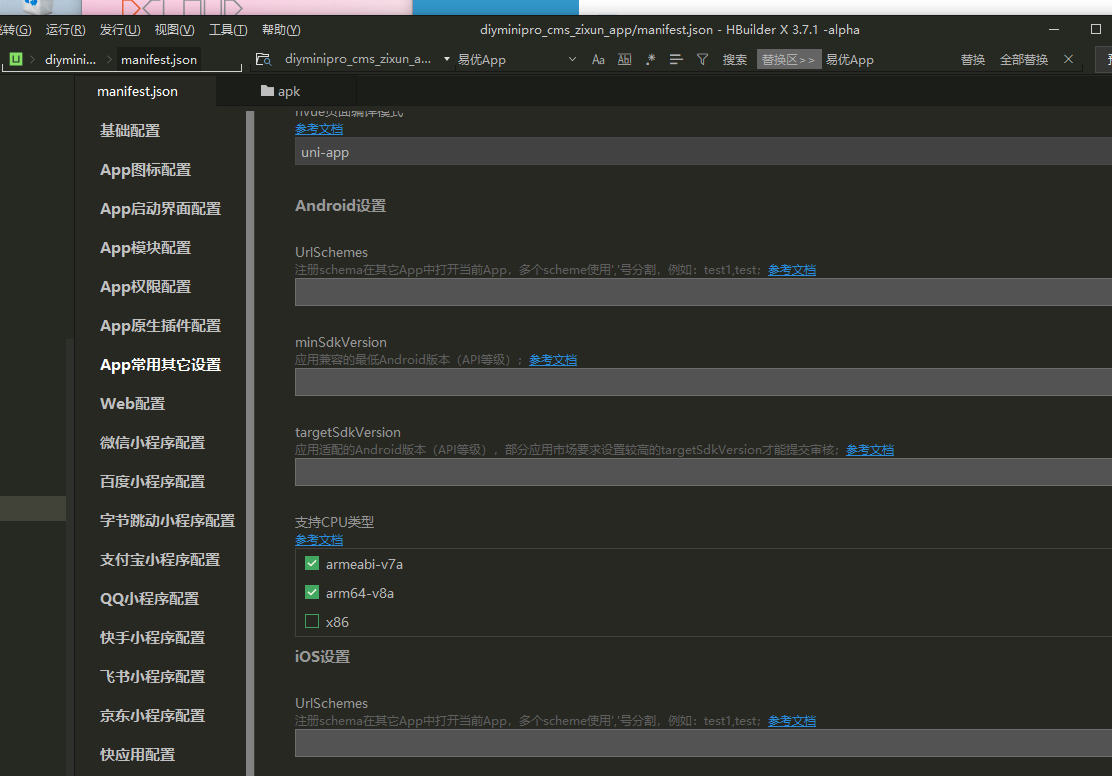Image resolution: width=1112 pixels, height=776 pixels.
Task: Click the 全部替换 button
Action: [x=1024, y=60]
